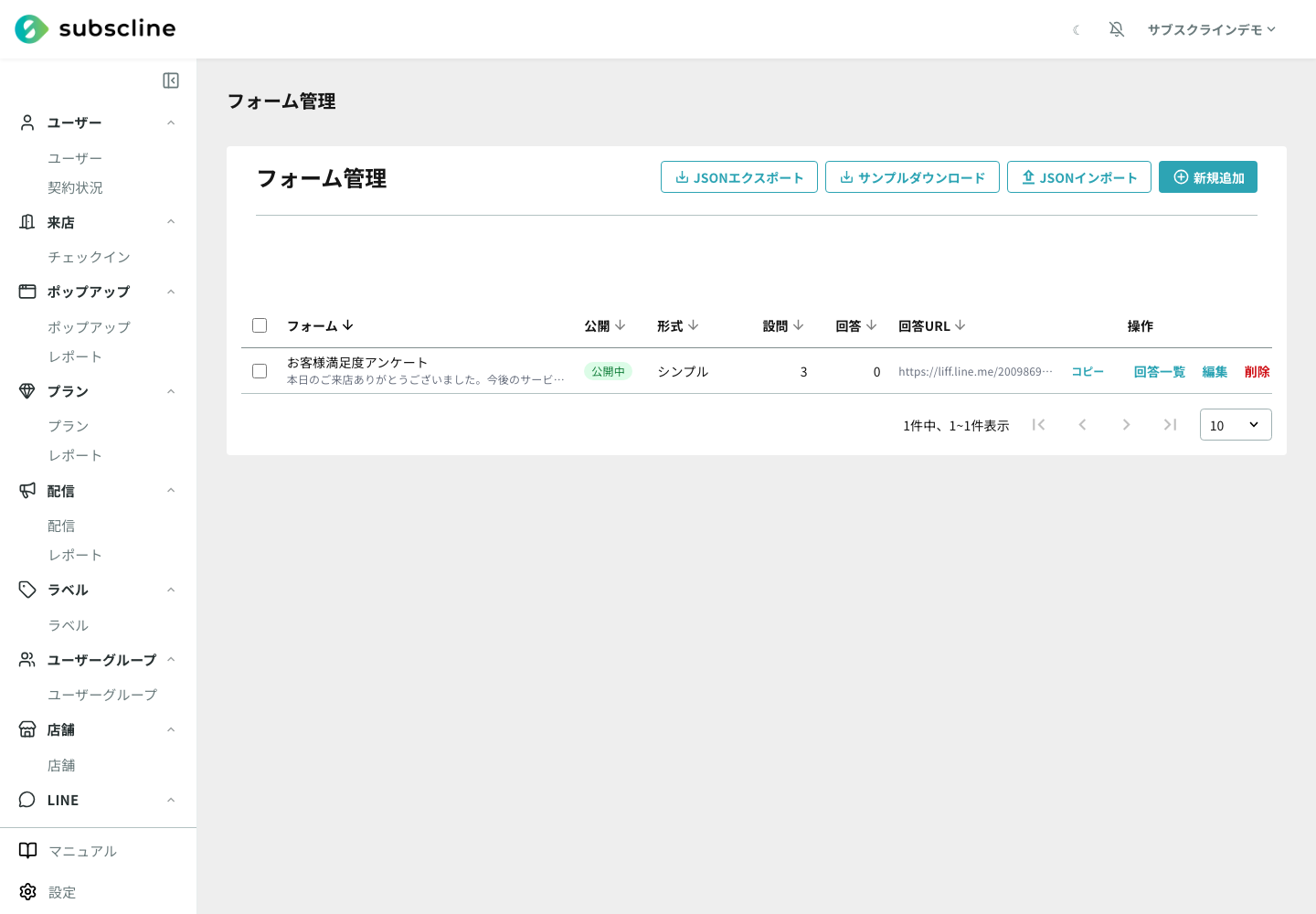The width and height of the screenshot is (1316, 914).
Task: Click the ユーザーグループ people icon in sidebar
Action: [x=27, y=660]
